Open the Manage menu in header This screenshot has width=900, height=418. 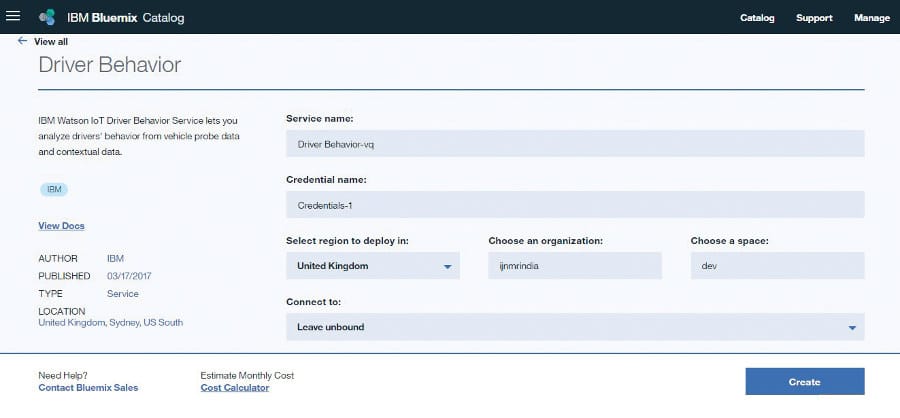(x=871, y=18)
